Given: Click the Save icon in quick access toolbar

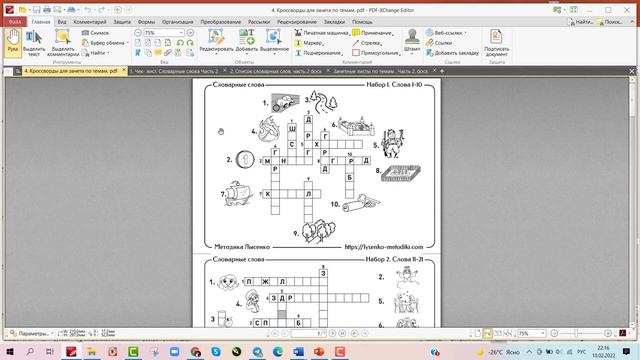Looking at the screenshot, I should [37, 10].
